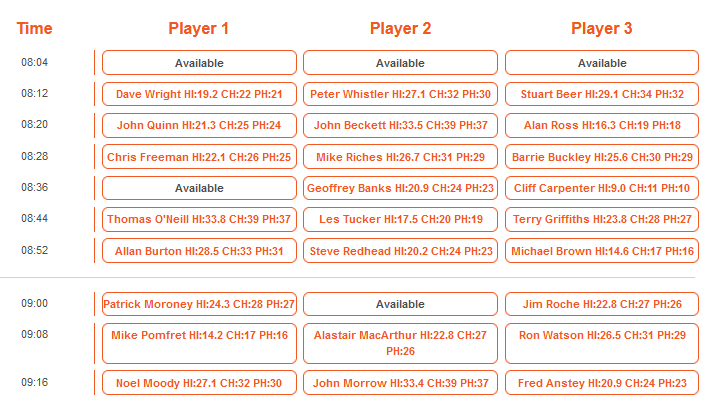The height and width of the screenshot is (404, 724).
Task: Select Michael Brown's 08:52 booking
Action: coord(602,251)
